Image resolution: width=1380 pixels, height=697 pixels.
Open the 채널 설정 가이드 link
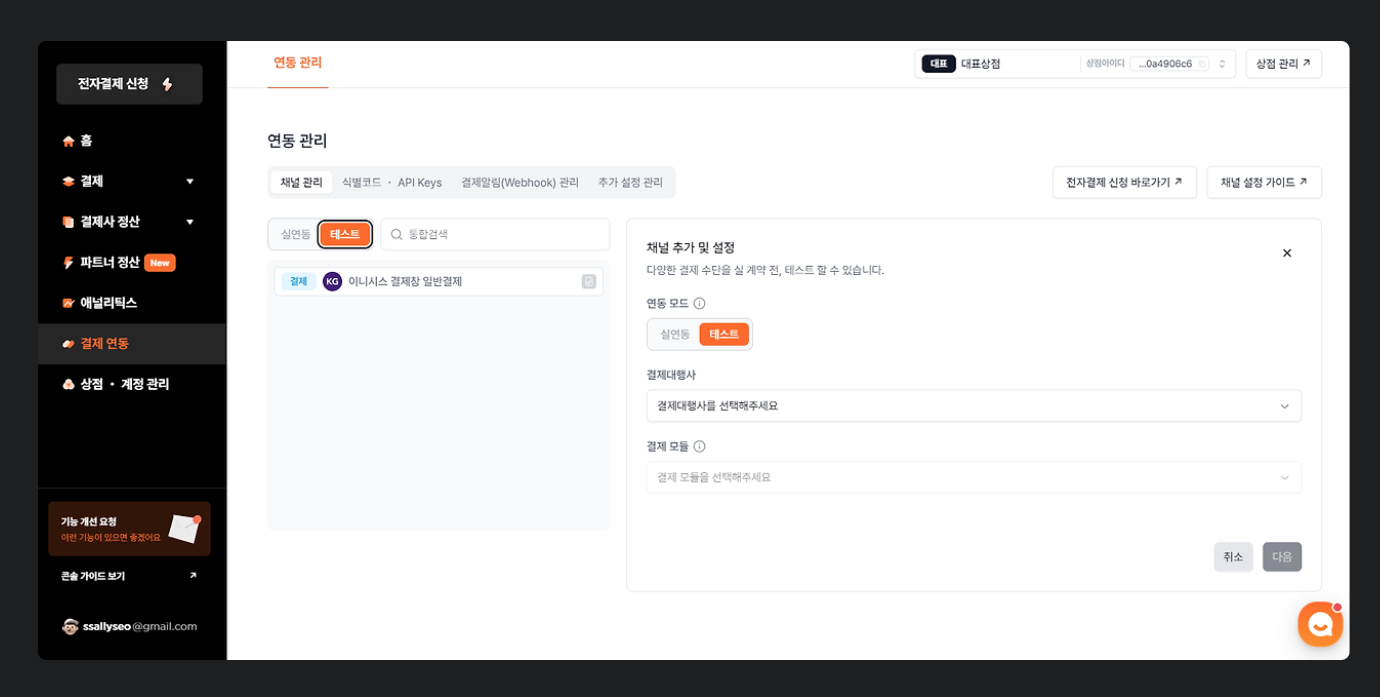point(1264,182)
